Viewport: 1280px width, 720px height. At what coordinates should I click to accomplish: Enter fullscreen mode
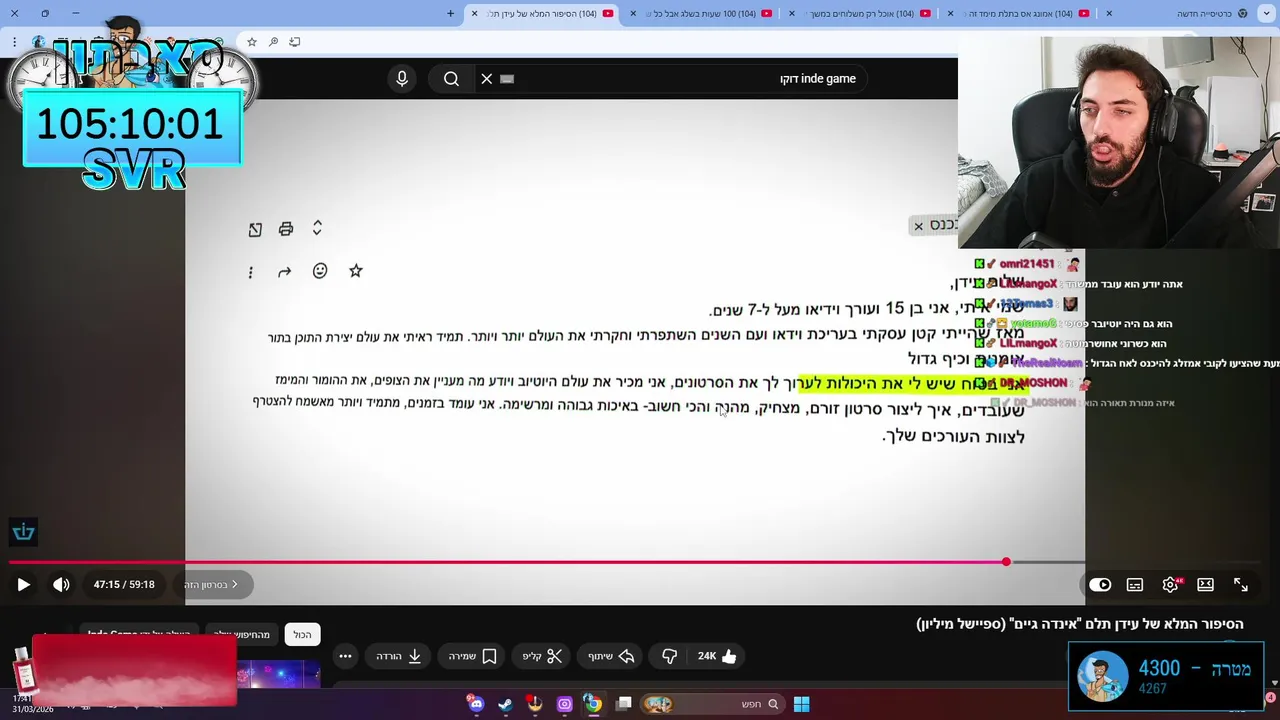1241,585
